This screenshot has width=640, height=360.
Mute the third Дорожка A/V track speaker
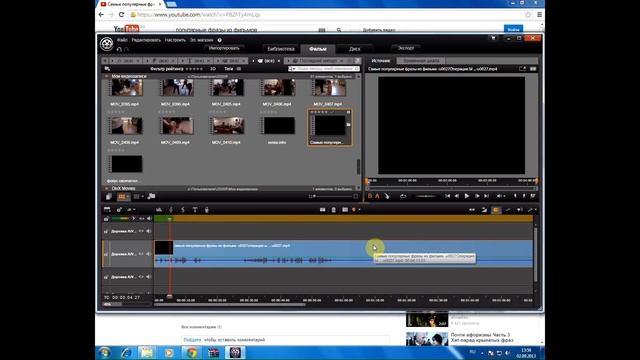149,277
